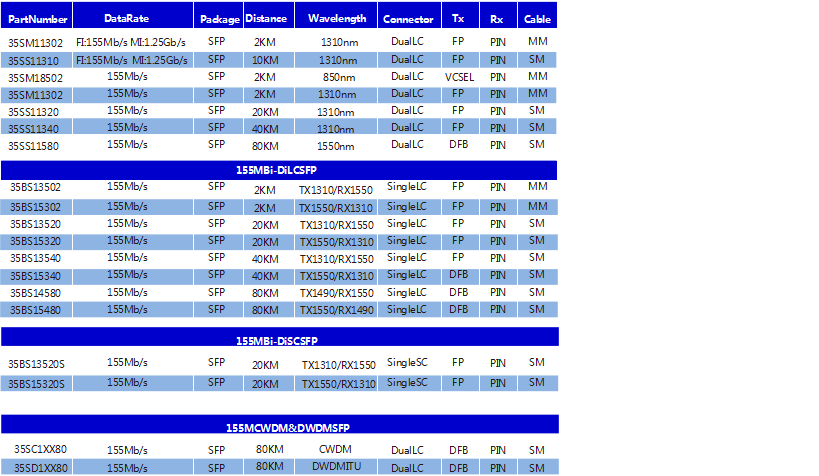
Task: Click 20KM distance in 35SS11320 row
Action: 265,112
